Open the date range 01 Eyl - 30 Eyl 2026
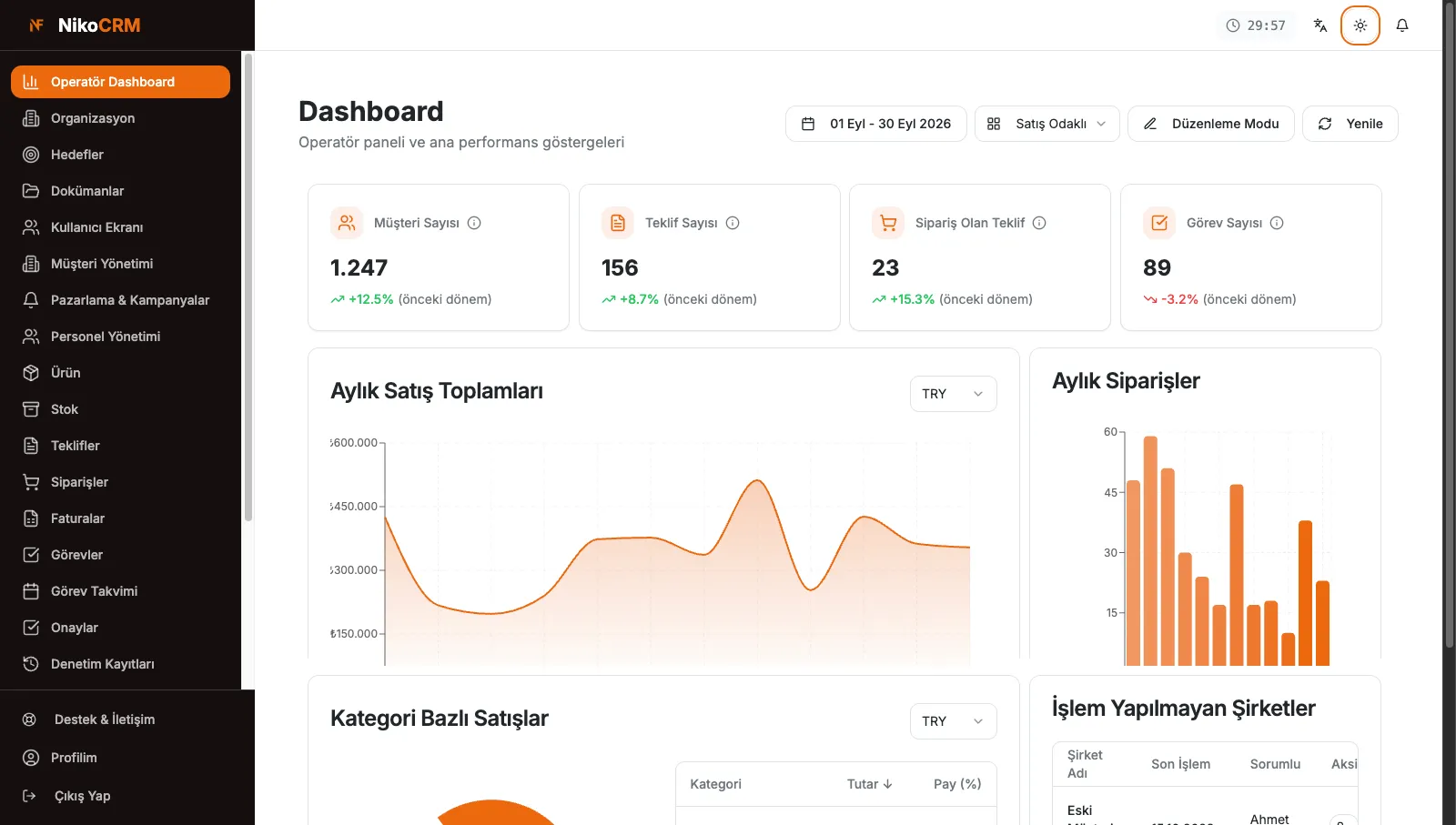This screenshot has height=825, width=1456. [x=876, y=124]
